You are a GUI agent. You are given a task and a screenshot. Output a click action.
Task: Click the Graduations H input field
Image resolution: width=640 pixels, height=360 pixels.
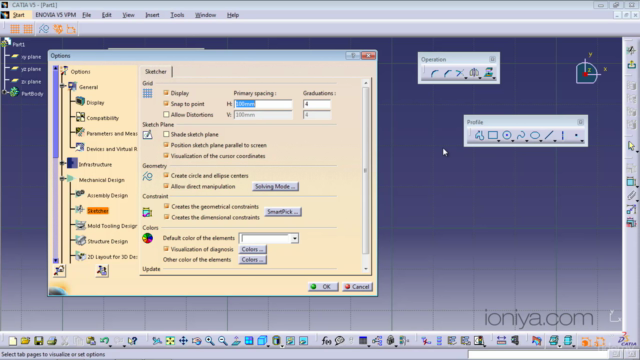coord(317,104)
